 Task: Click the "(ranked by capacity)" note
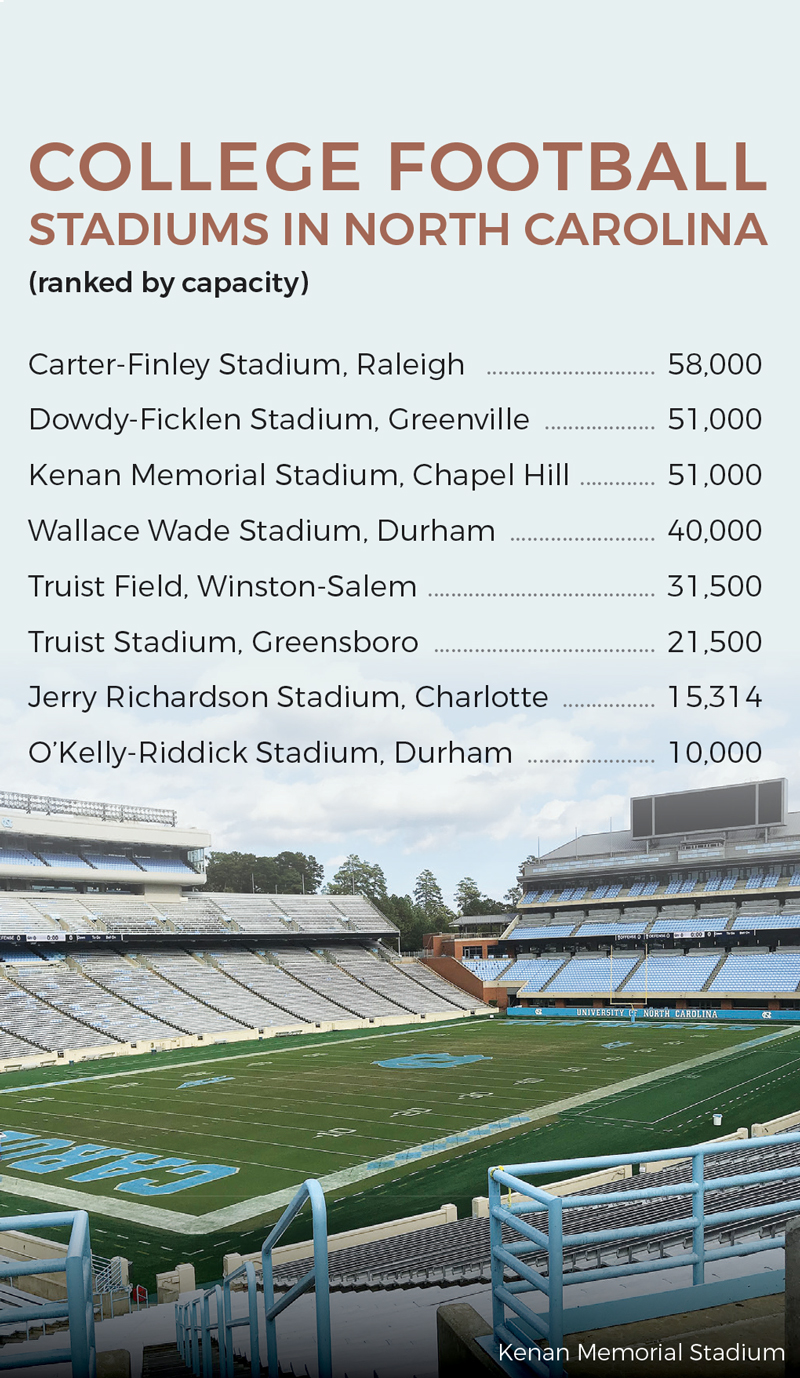coord(169,283)
